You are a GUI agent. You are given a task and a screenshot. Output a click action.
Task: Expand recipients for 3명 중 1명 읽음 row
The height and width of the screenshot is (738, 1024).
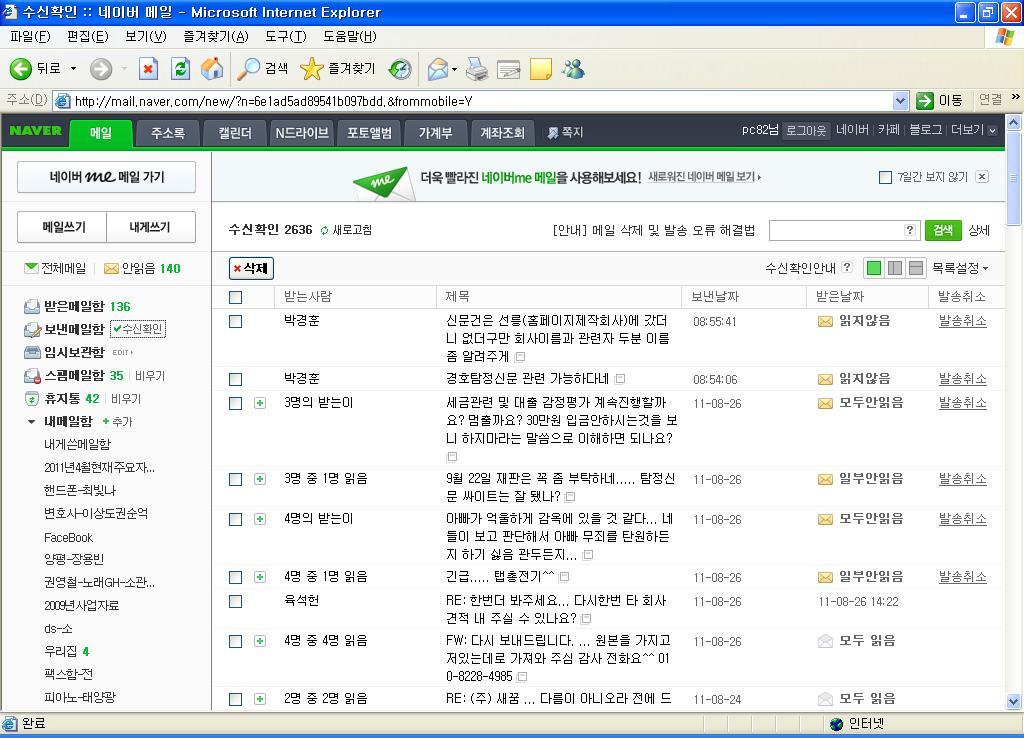pos(260,479)
